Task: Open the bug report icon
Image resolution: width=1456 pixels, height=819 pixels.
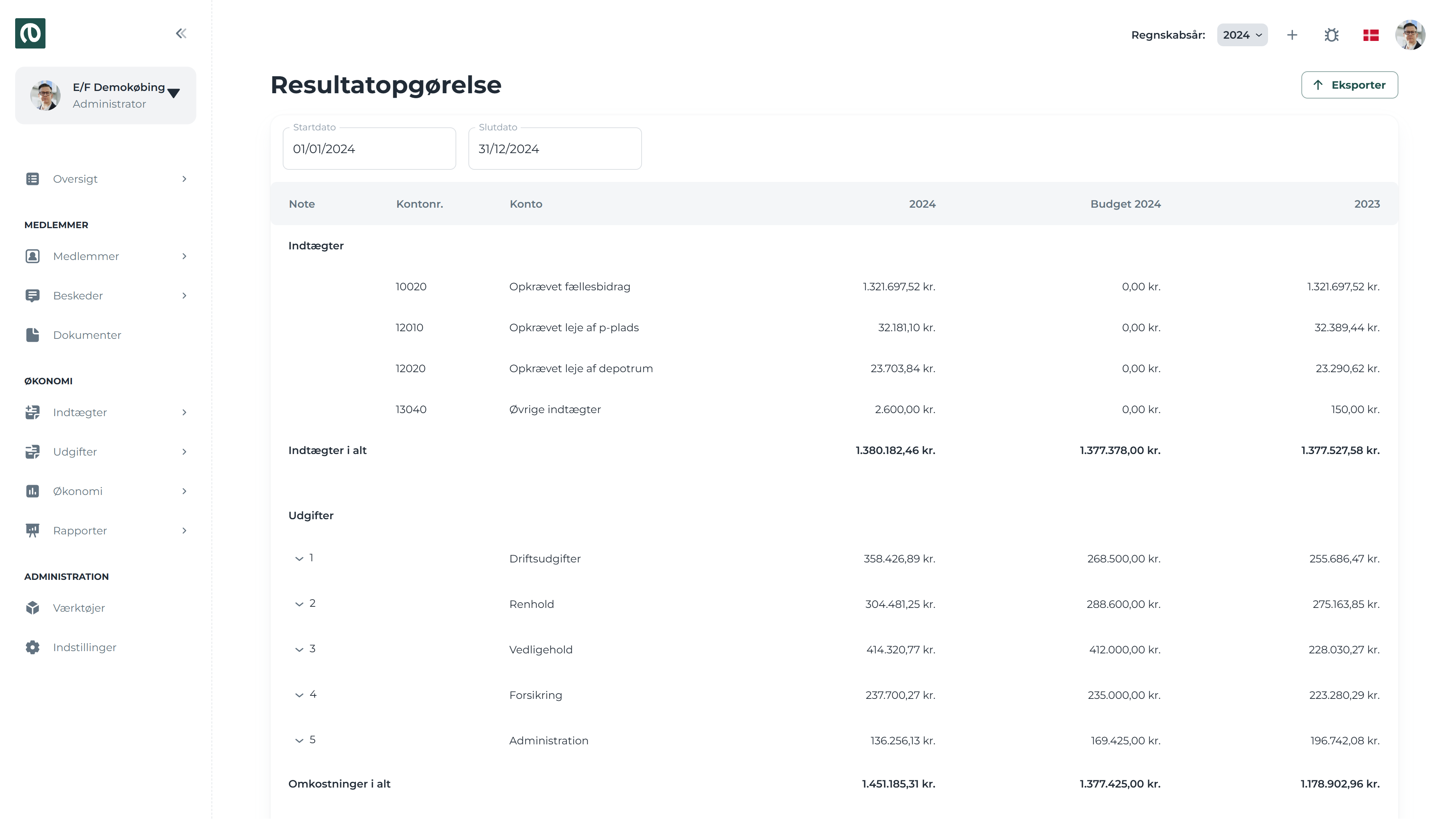Action: pos(1331,35)
